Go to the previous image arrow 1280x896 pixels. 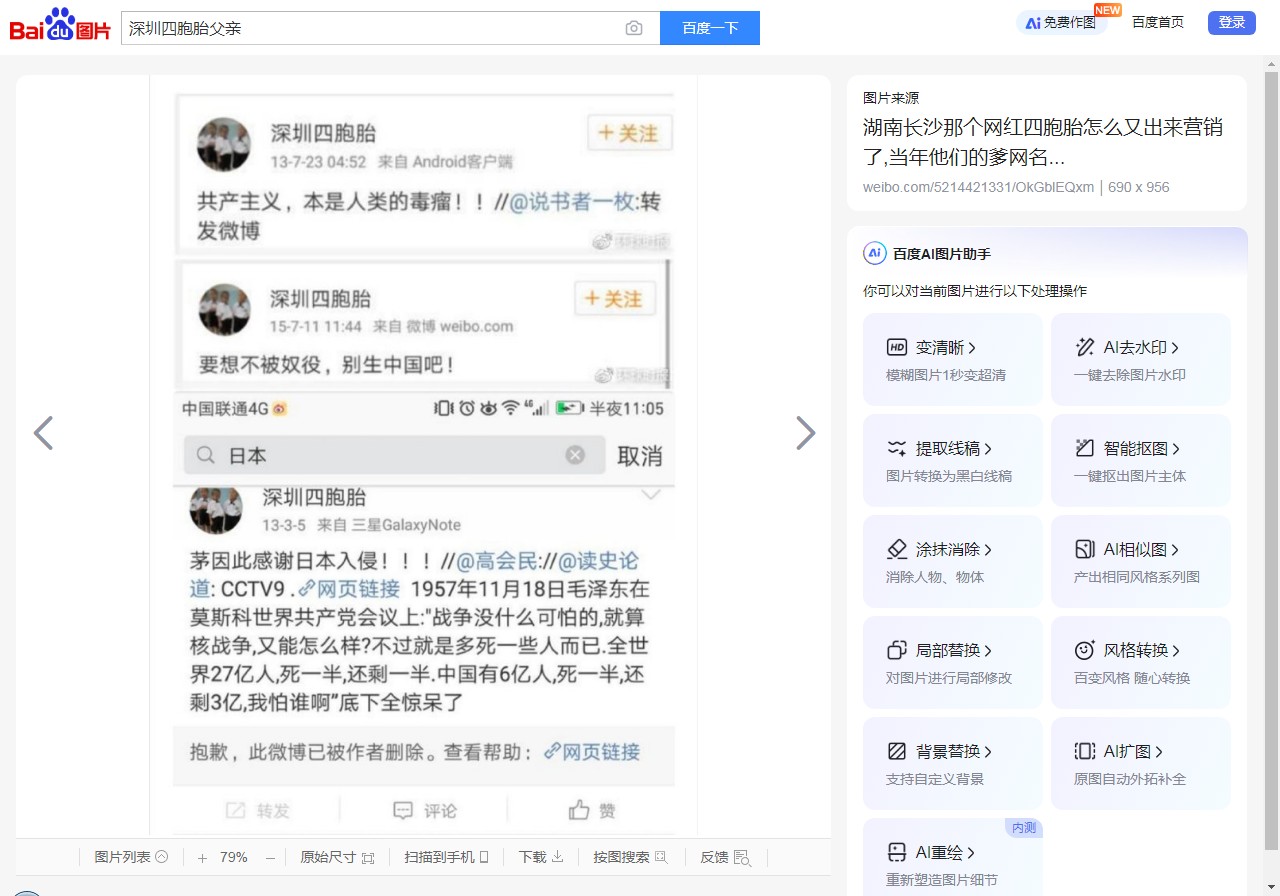pyautogui.click(x=43, y=433)
